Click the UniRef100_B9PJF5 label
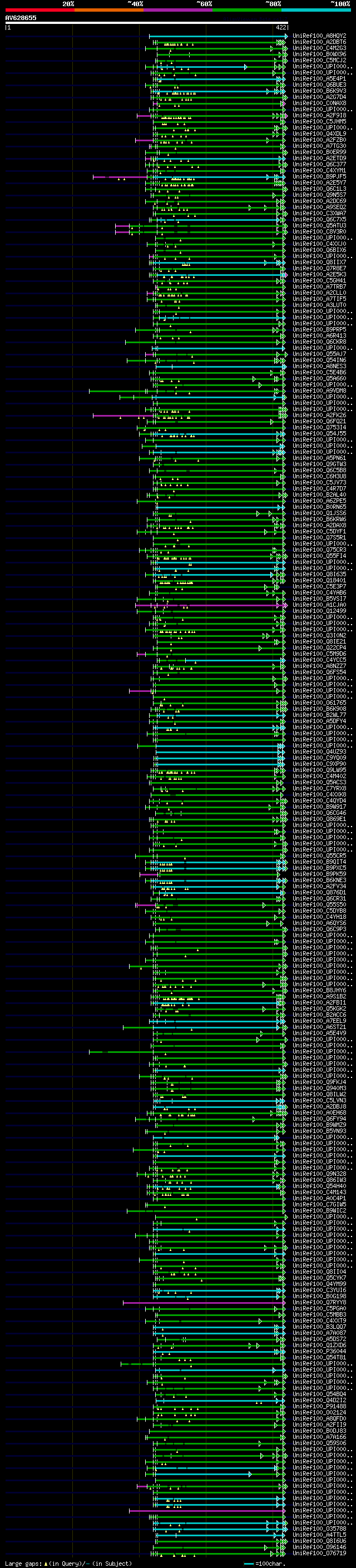The height and width of the screenshot is (1568, 356). point(319,176)
